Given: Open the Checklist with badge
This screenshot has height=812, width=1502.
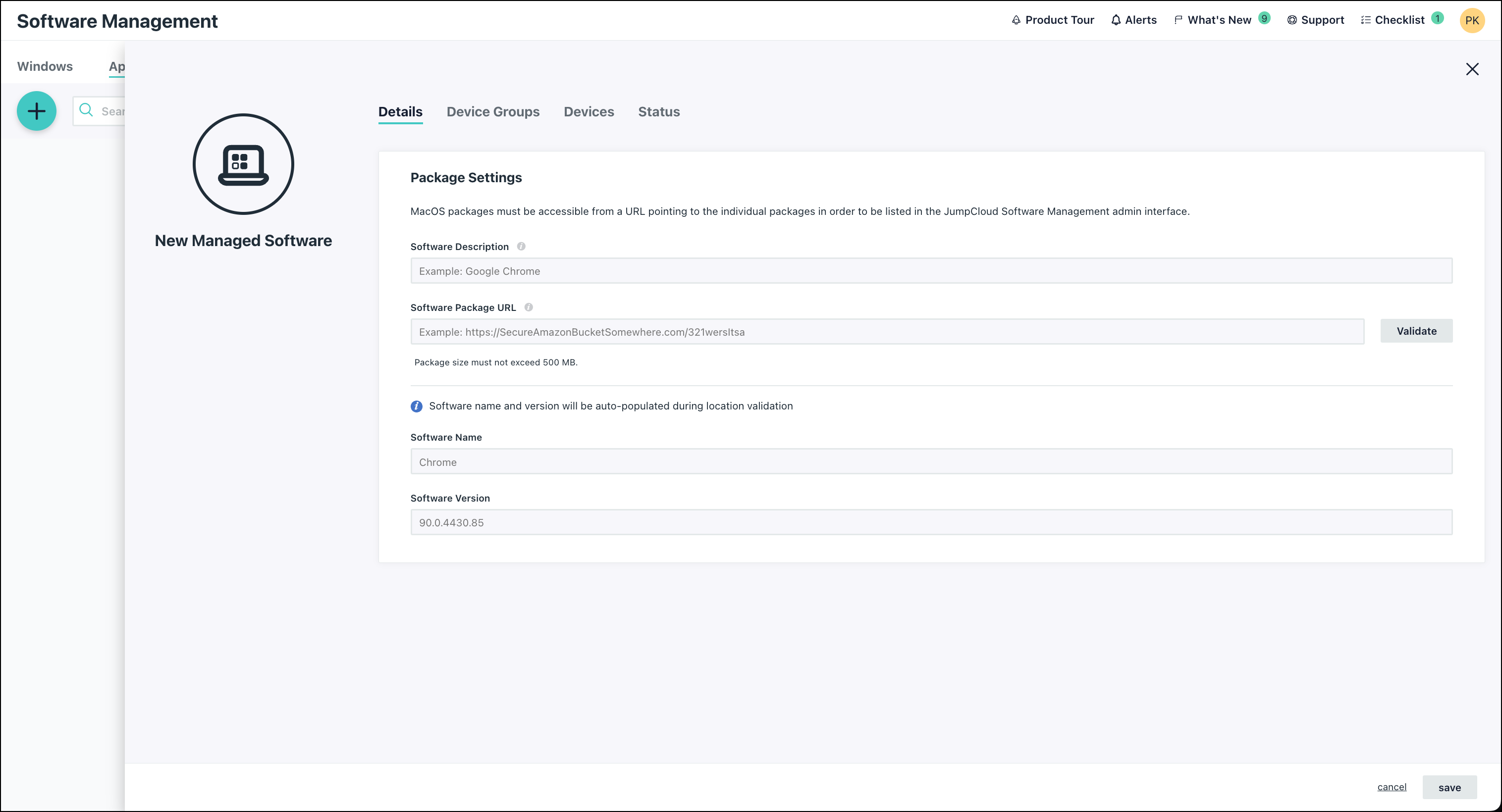Looking at the screenshot, I should coord(1399,20).
